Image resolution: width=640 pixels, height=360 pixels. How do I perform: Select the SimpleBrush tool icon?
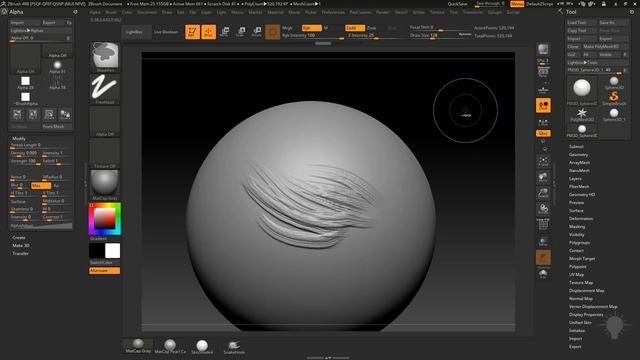(614, 98)
